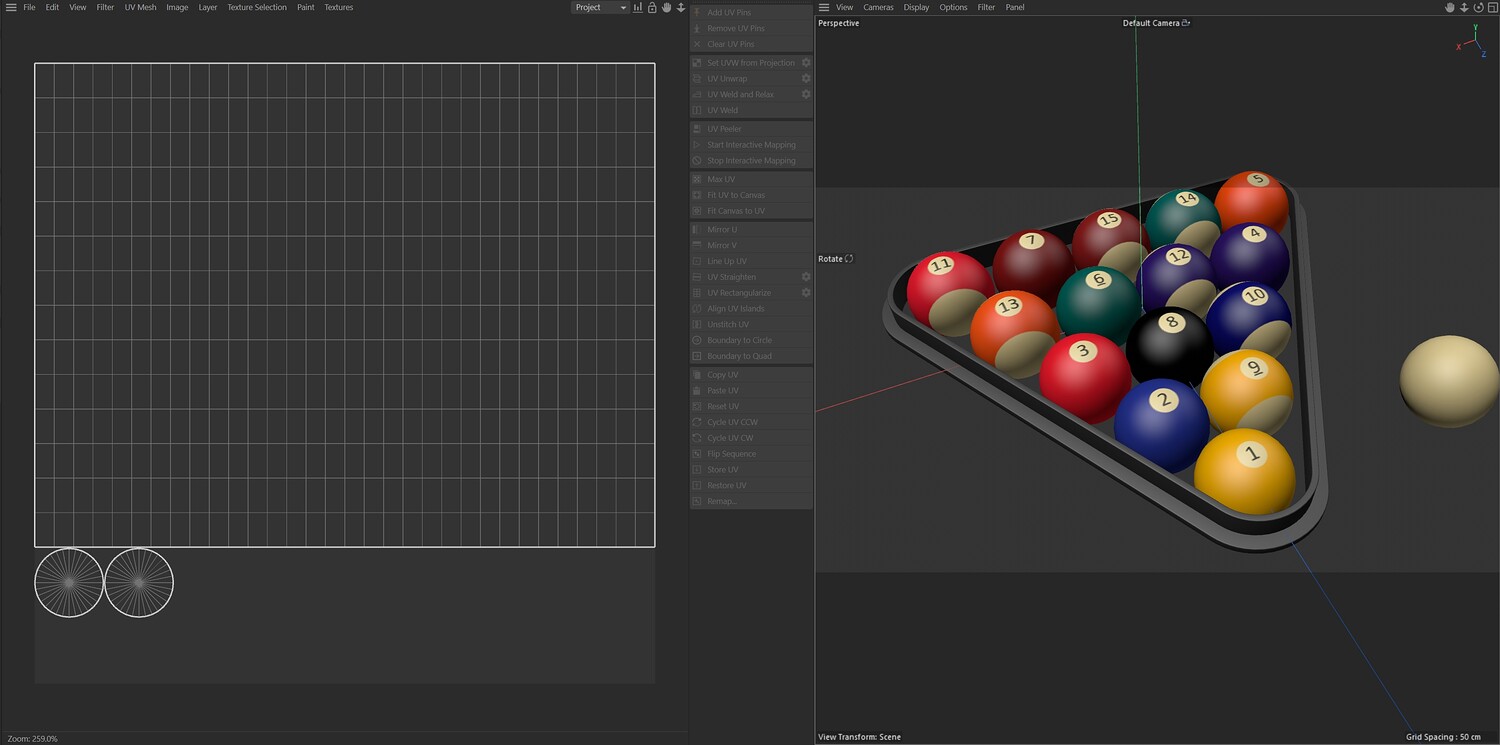Open the Display menu in 3D viewport

point(916,7)
